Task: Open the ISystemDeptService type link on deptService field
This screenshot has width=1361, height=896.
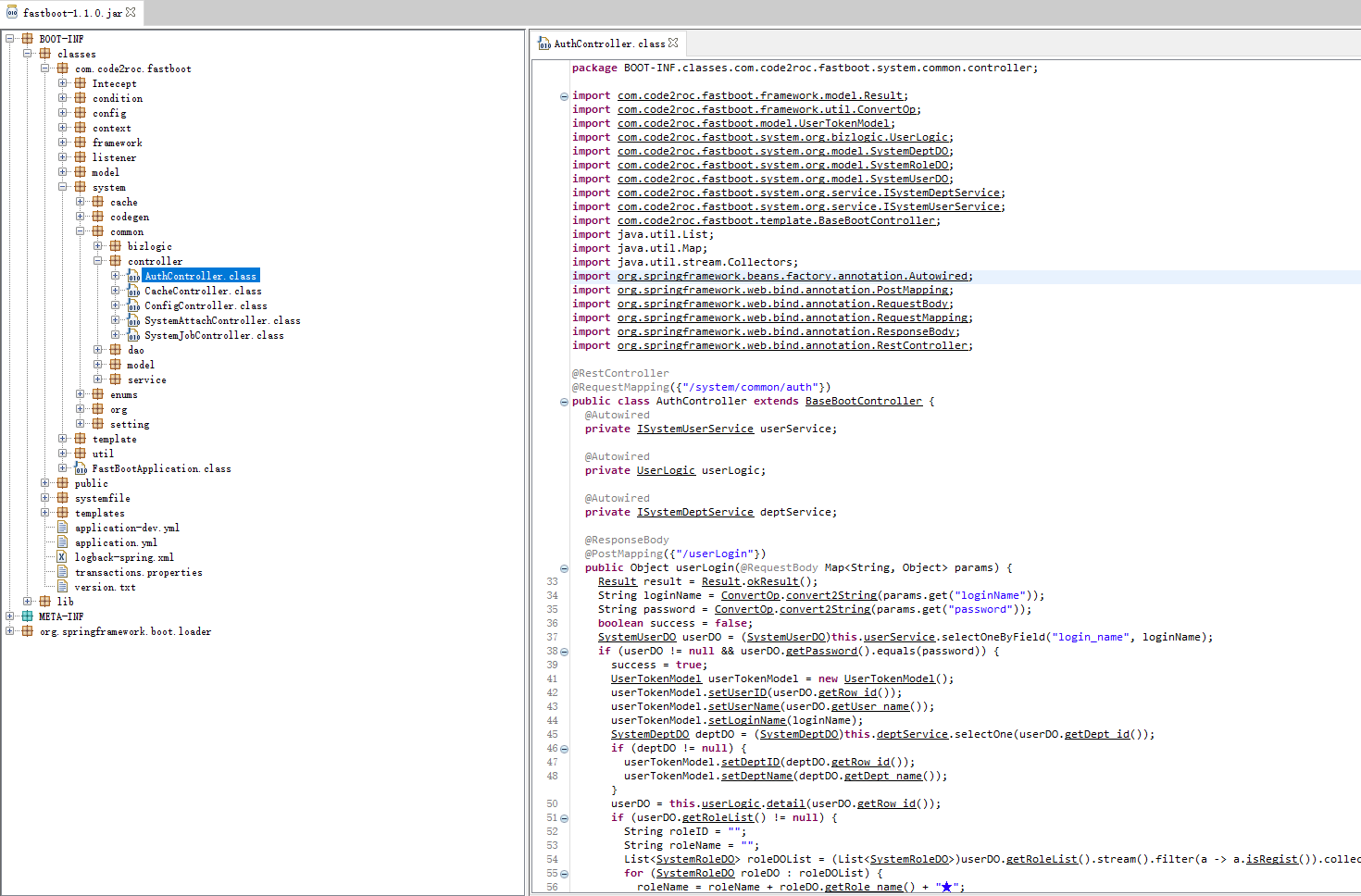Action: tap(695, 512)
